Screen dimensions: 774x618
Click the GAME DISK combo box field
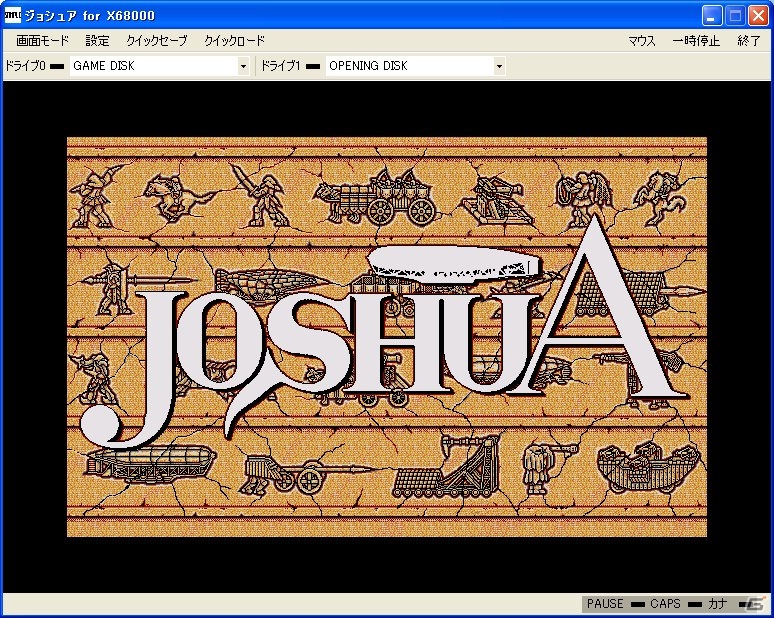tap(159, 66)
